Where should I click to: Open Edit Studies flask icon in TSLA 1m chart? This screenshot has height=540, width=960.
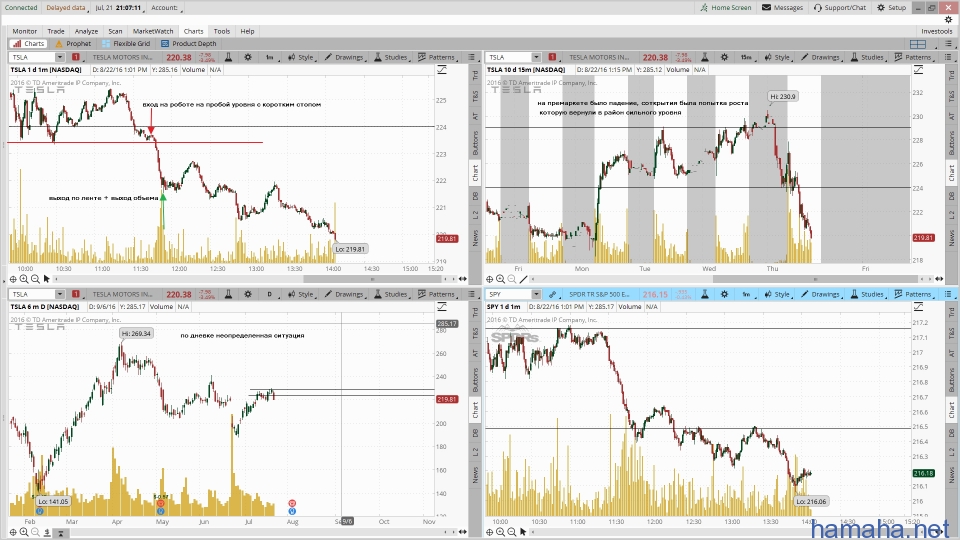click(x=228, y=57)
